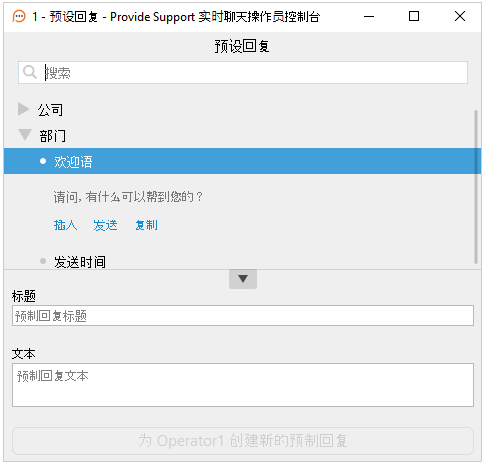
Task: Click the Provide Support app logo icon
Action: (19, 16)
